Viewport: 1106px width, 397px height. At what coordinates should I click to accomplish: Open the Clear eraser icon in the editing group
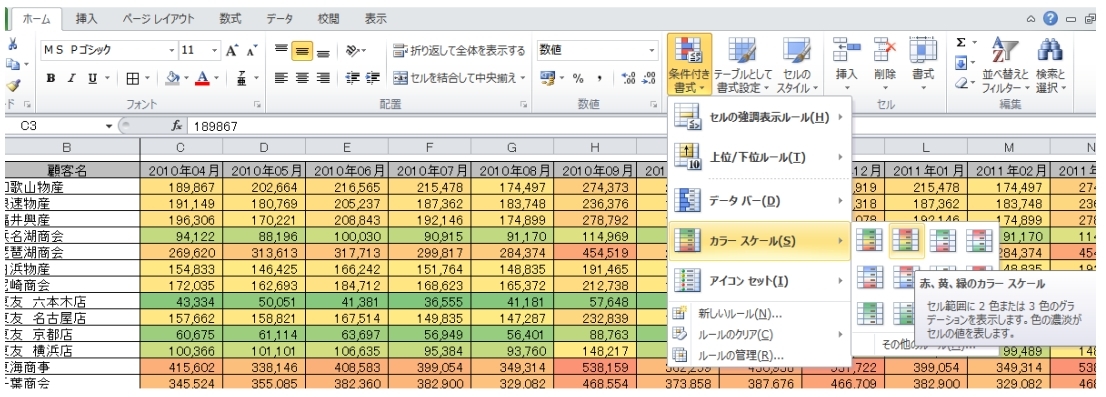(x=961, y=83)
